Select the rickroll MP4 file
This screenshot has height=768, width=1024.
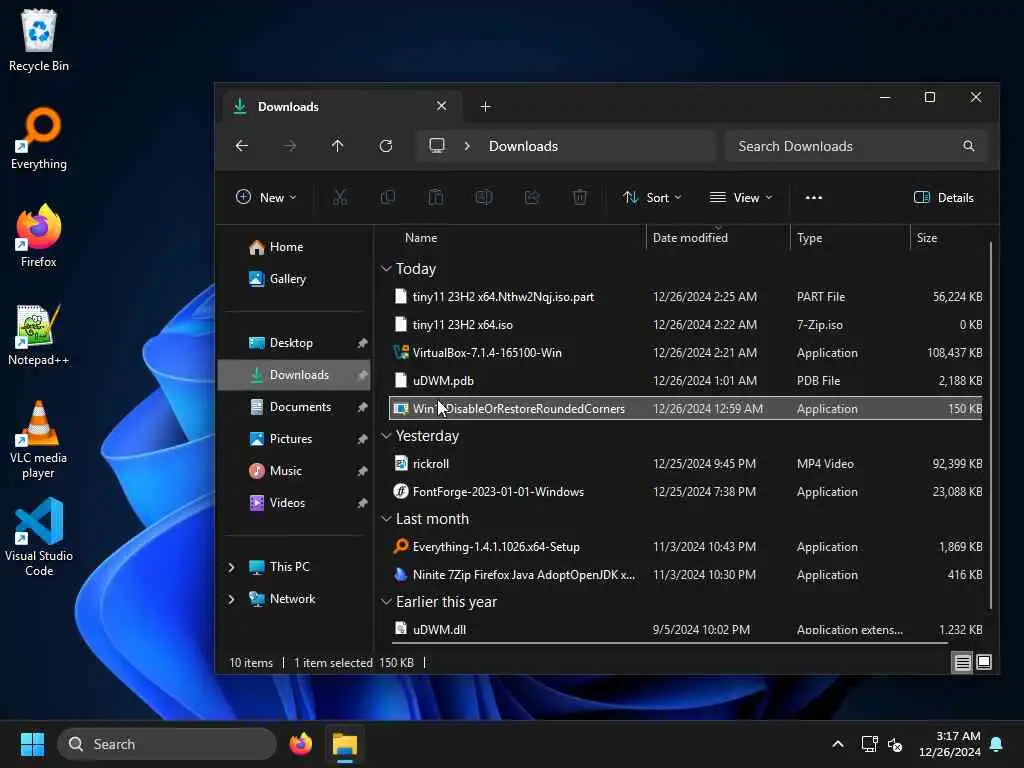pyautogui.click(x=686, y=464)
